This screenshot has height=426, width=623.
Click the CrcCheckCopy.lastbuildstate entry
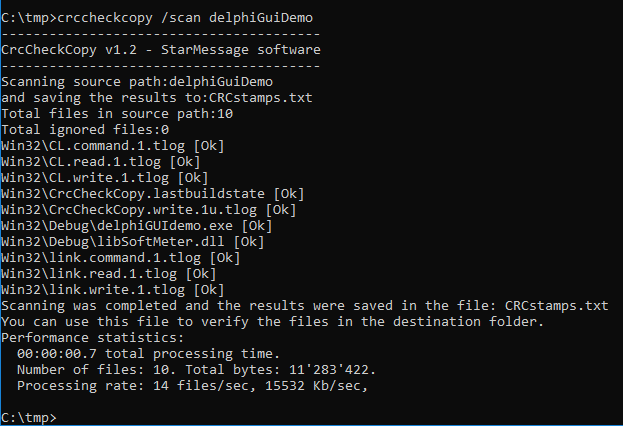click(x=153, y=194)
